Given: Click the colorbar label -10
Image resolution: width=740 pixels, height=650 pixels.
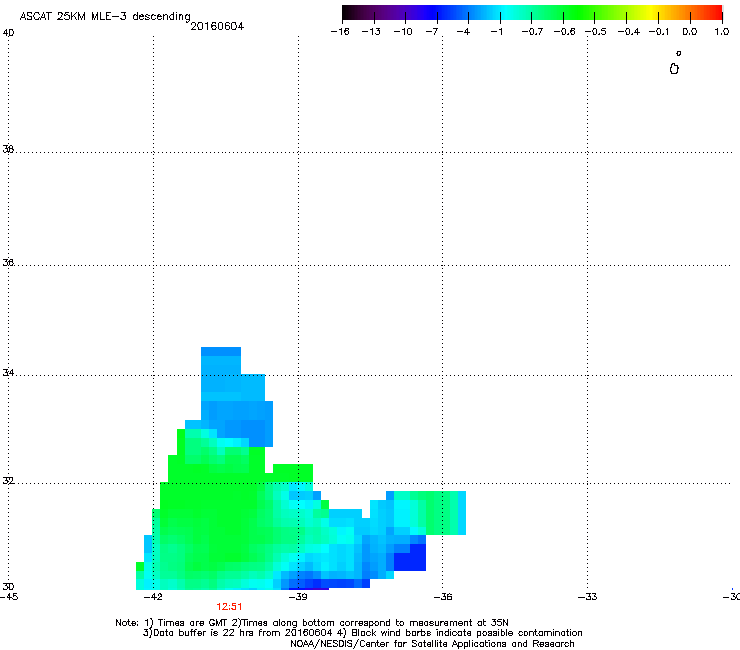Looking at the screenshot, I should [403, 32].
